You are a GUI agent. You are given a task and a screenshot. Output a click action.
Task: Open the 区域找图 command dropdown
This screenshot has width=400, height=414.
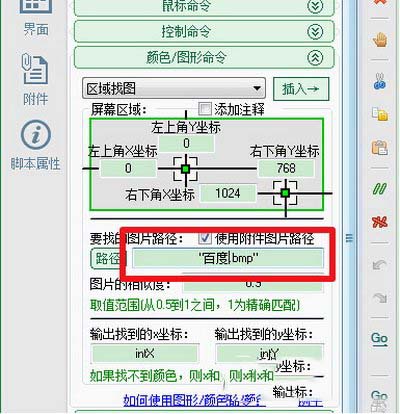[x=174, y=89]
